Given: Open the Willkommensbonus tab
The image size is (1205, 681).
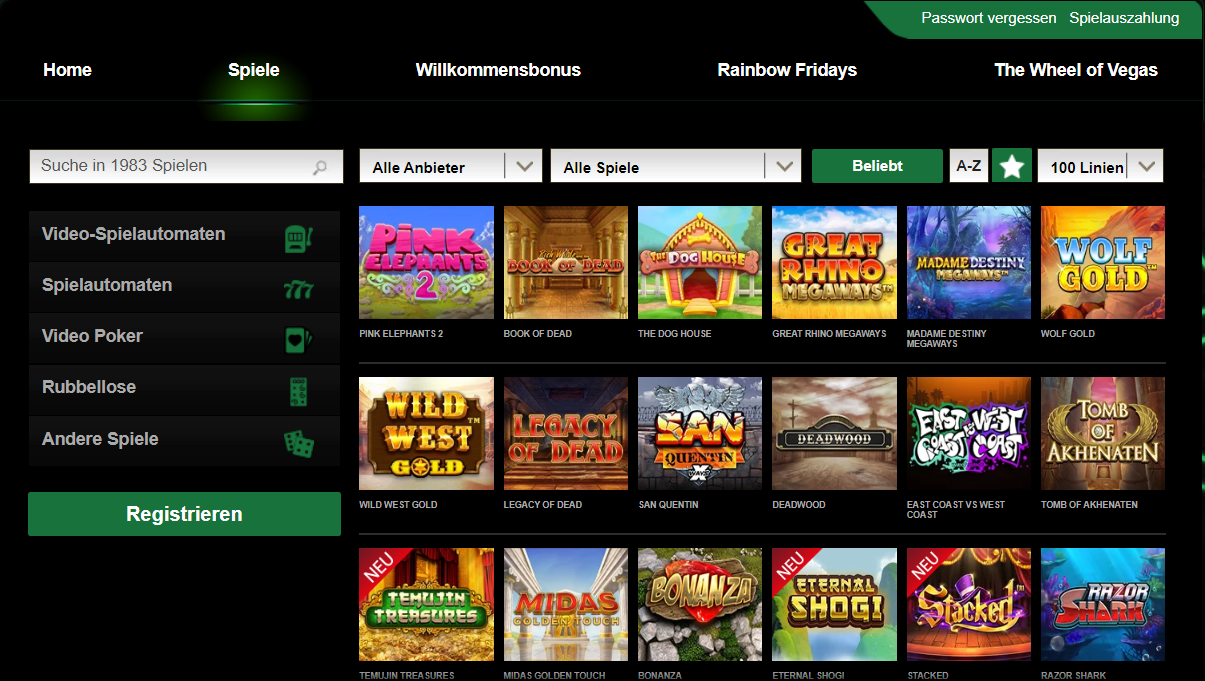Looking at the screenshot, I should click(498, 70).
